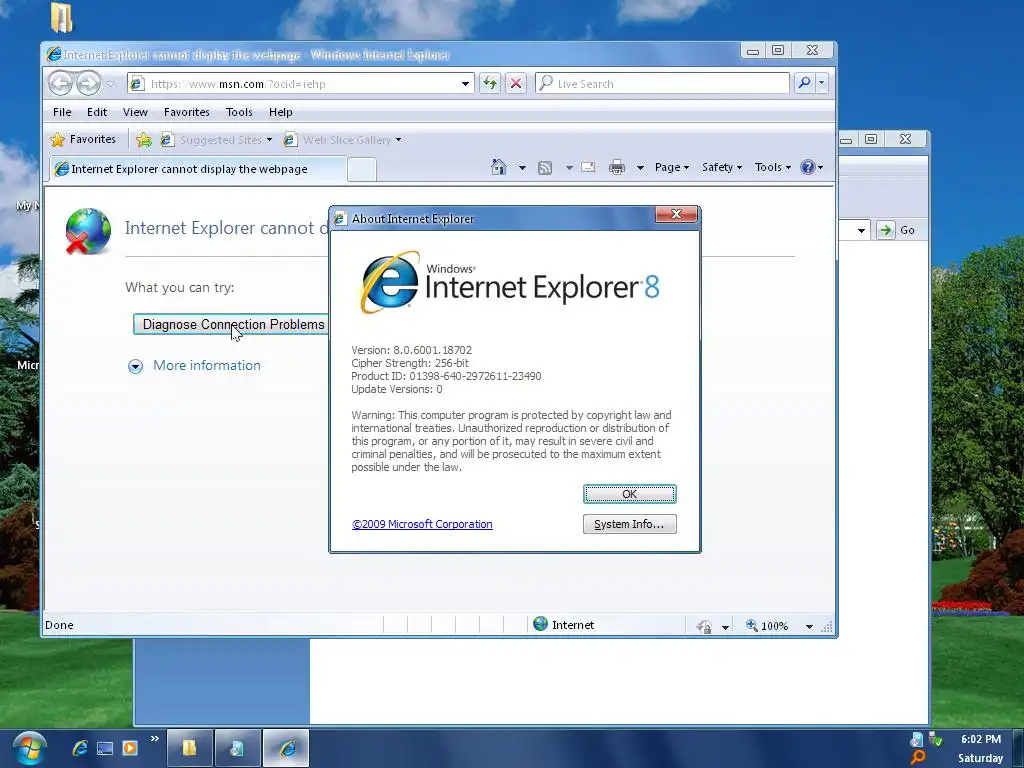
Task: Click the zoom level magnifier icon
Action: (x=752, y=626)
